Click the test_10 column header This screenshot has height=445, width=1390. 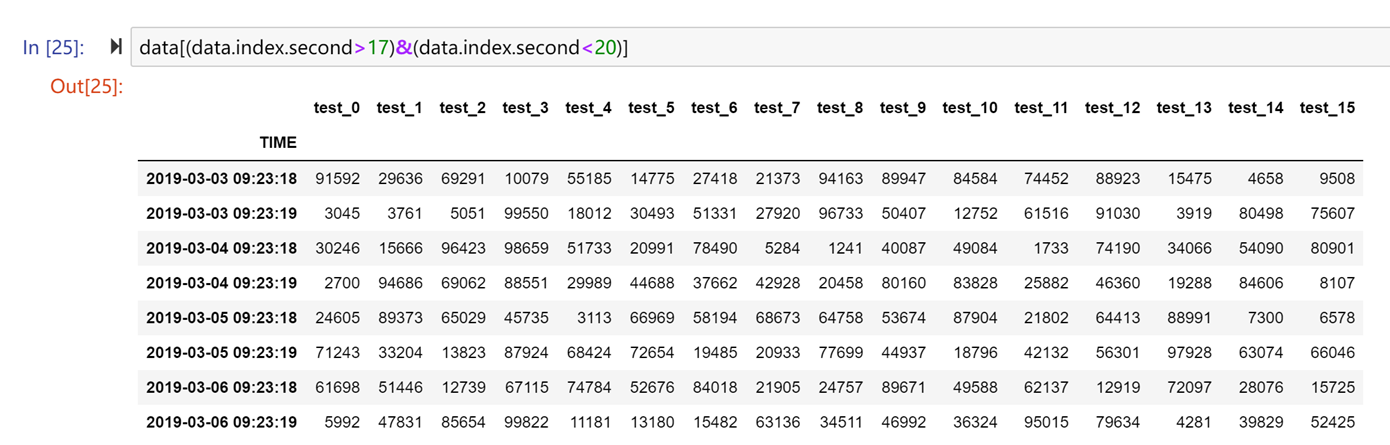click(970, 108)
